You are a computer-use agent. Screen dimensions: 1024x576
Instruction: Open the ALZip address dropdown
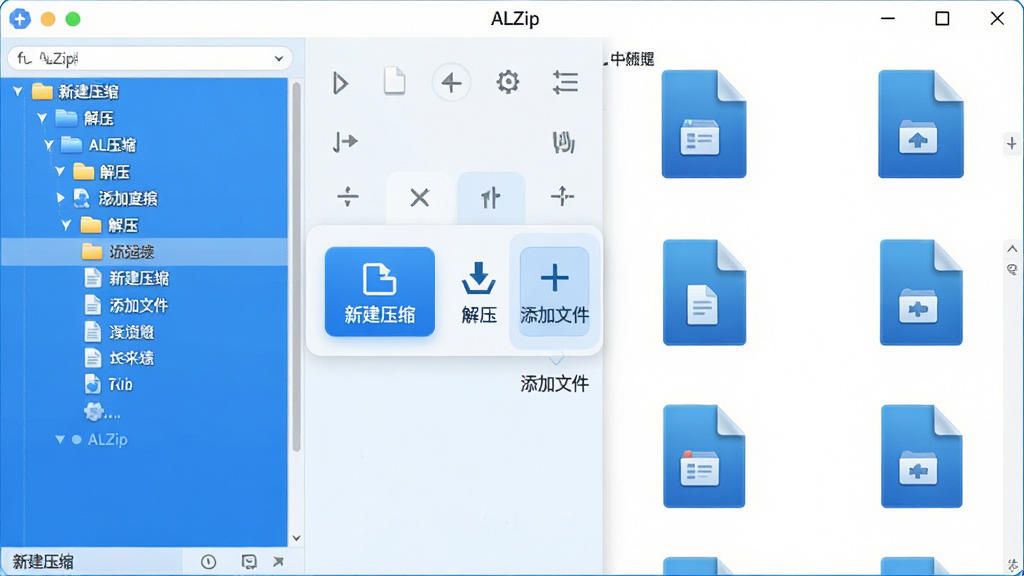[279, 58]
